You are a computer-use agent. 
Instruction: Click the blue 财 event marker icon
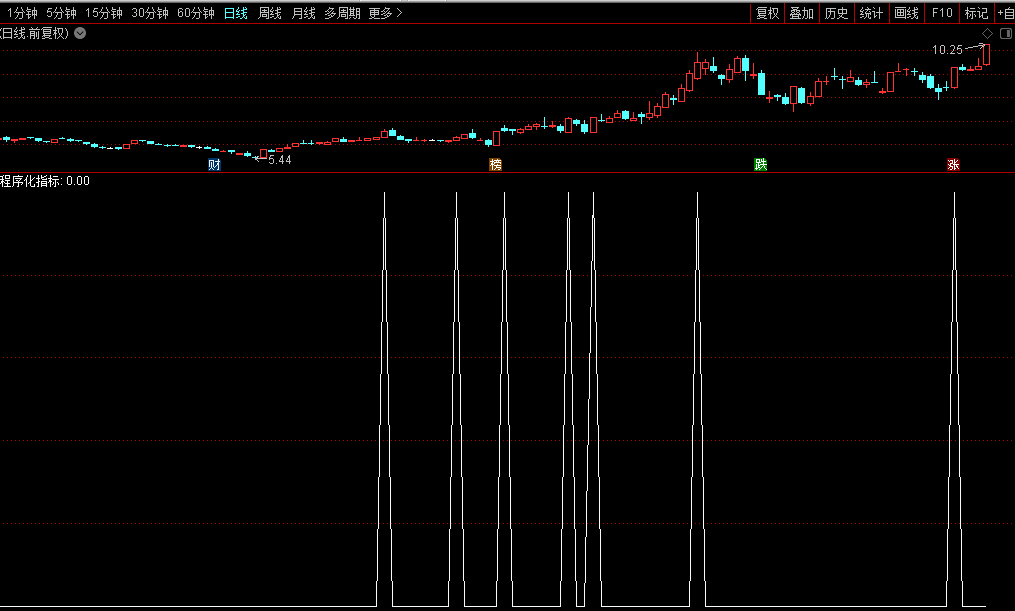[x=214, y=165]
